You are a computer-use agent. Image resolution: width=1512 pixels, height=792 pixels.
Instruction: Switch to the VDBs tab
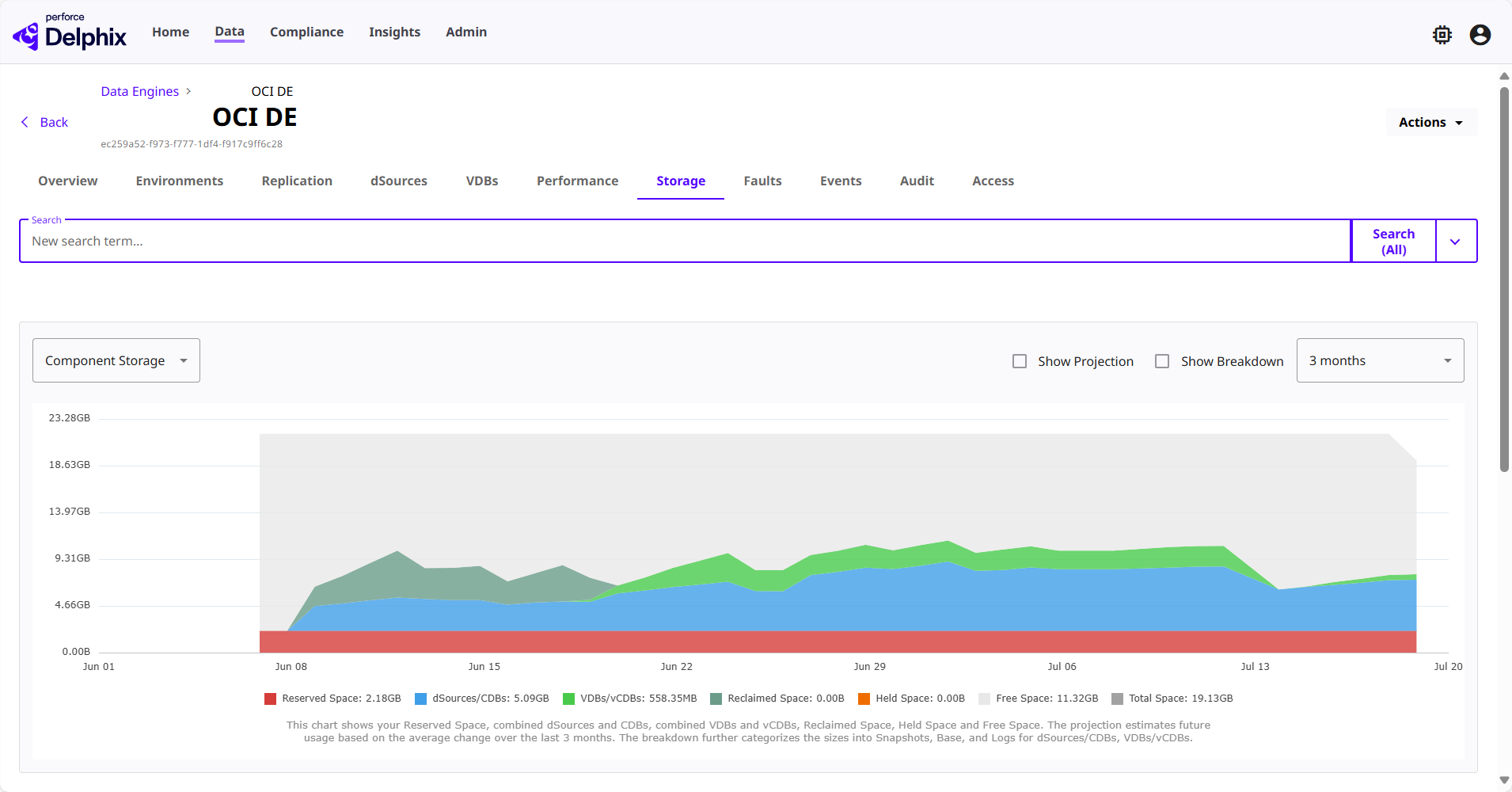pyautogui.click(x=482, y=181)
